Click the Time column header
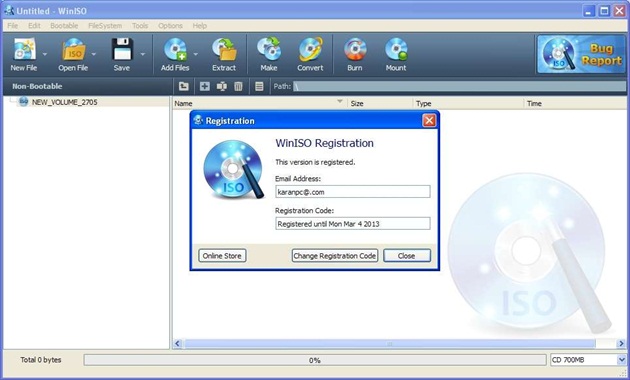The height and width of the screenshot is (380, 630). [x=575, y=103]
